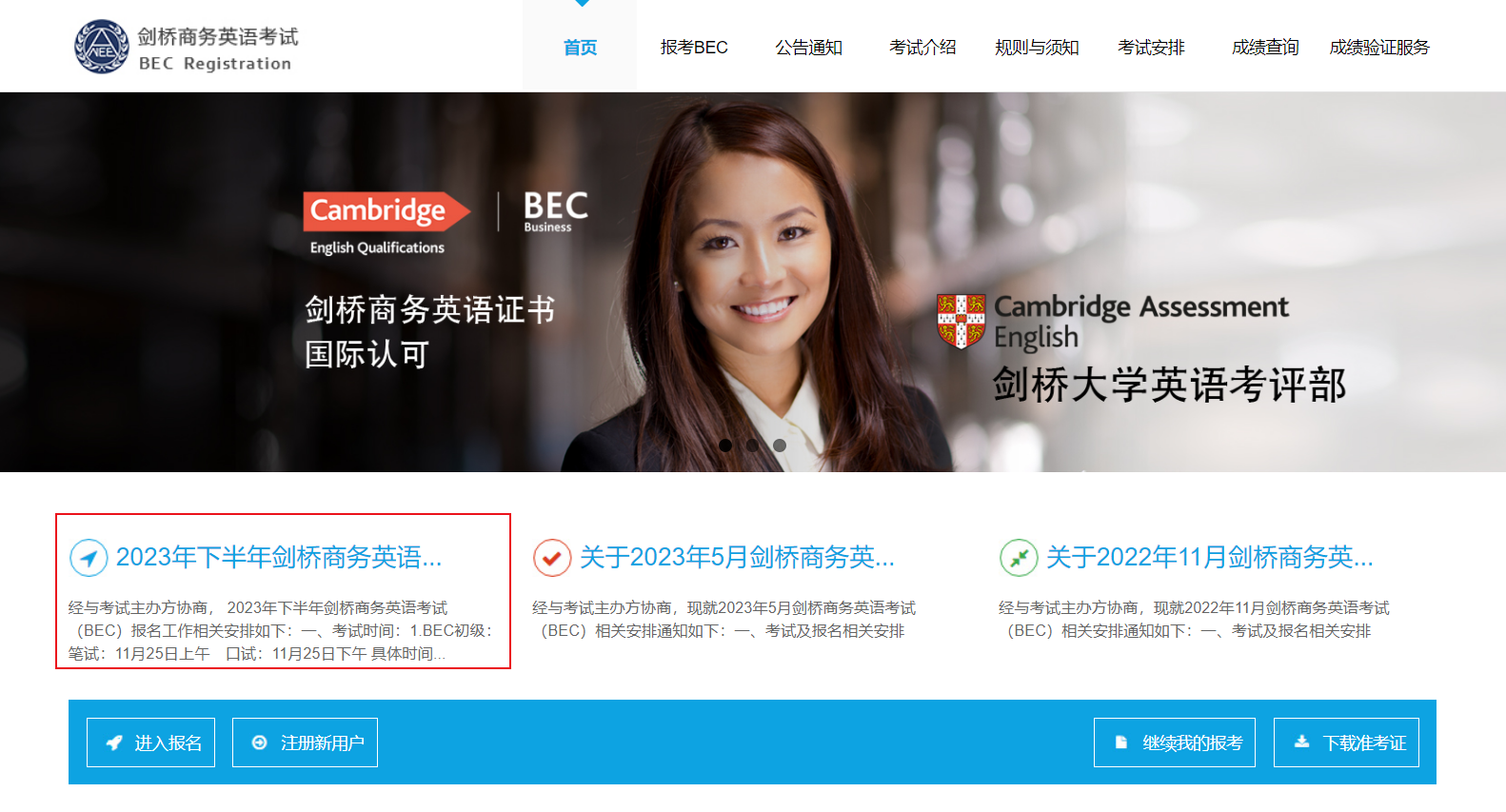
Task: Open the 关于2023年5月剑桥商务英 notice link
Action: [x=738, y=558]
